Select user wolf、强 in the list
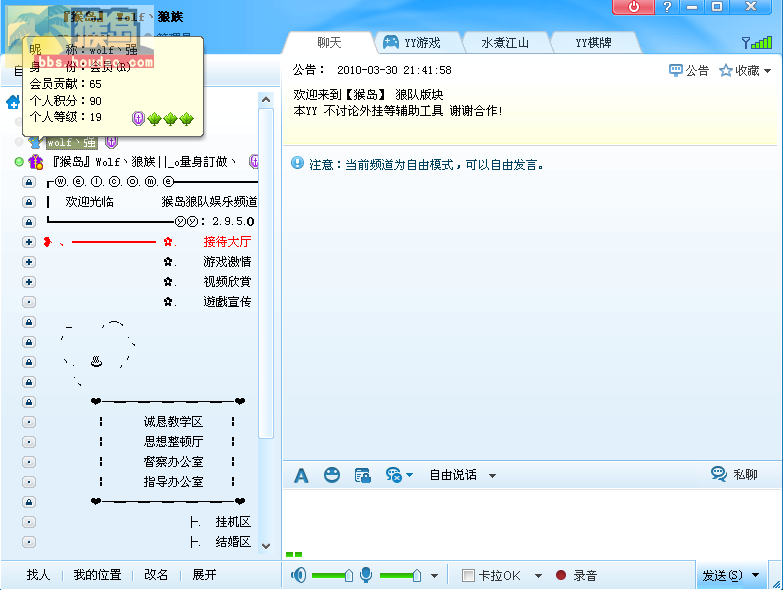 coord(71,142)
